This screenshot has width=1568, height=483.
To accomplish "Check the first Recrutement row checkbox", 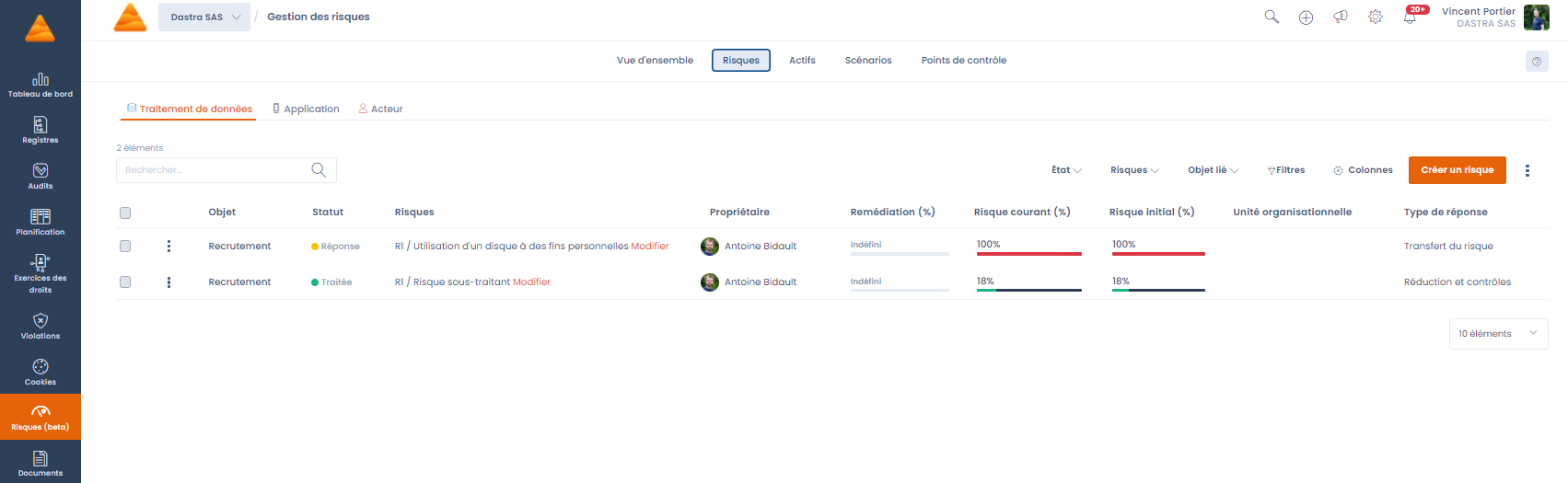I will point(125,246).
